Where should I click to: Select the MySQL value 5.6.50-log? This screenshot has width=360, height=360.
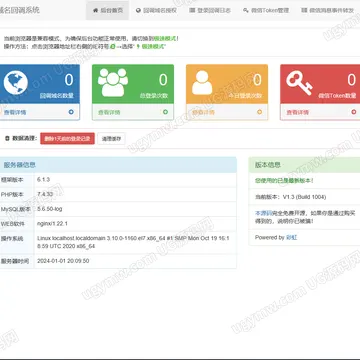point(50,209)
